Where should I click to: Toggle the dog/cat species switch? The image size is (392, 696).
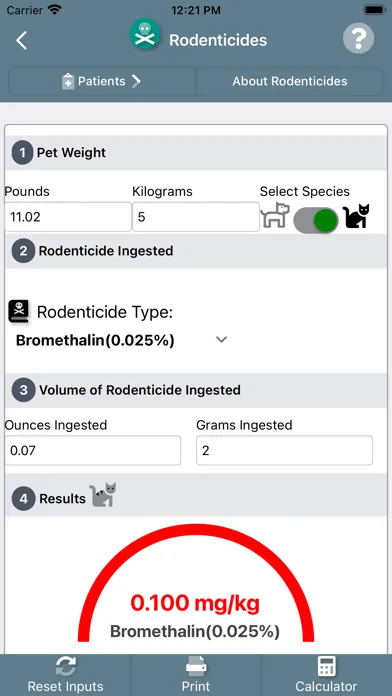point(316,220)
